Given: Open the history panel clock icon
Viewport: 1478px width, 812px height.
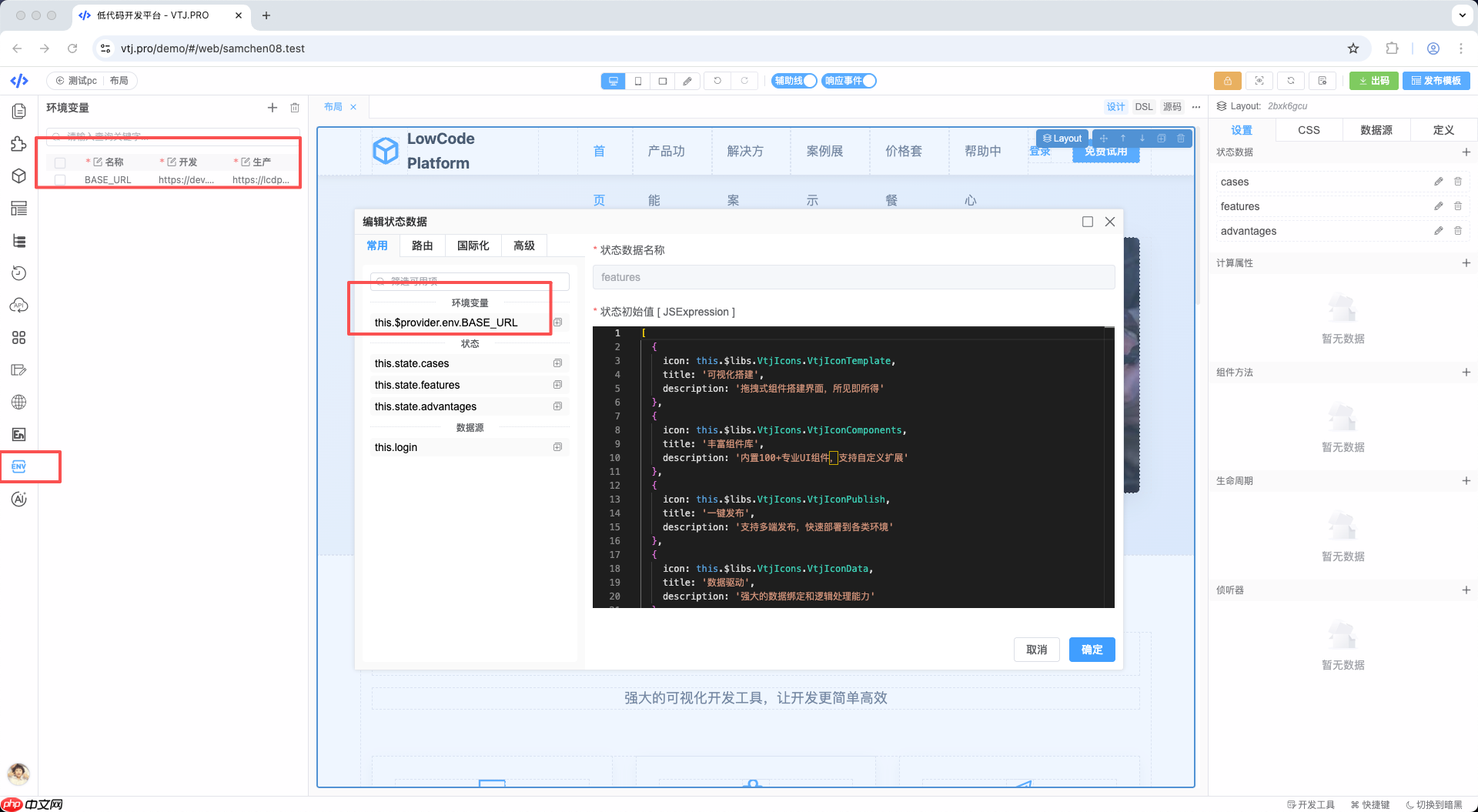Looking at the screenshot, I should (18, 272).
